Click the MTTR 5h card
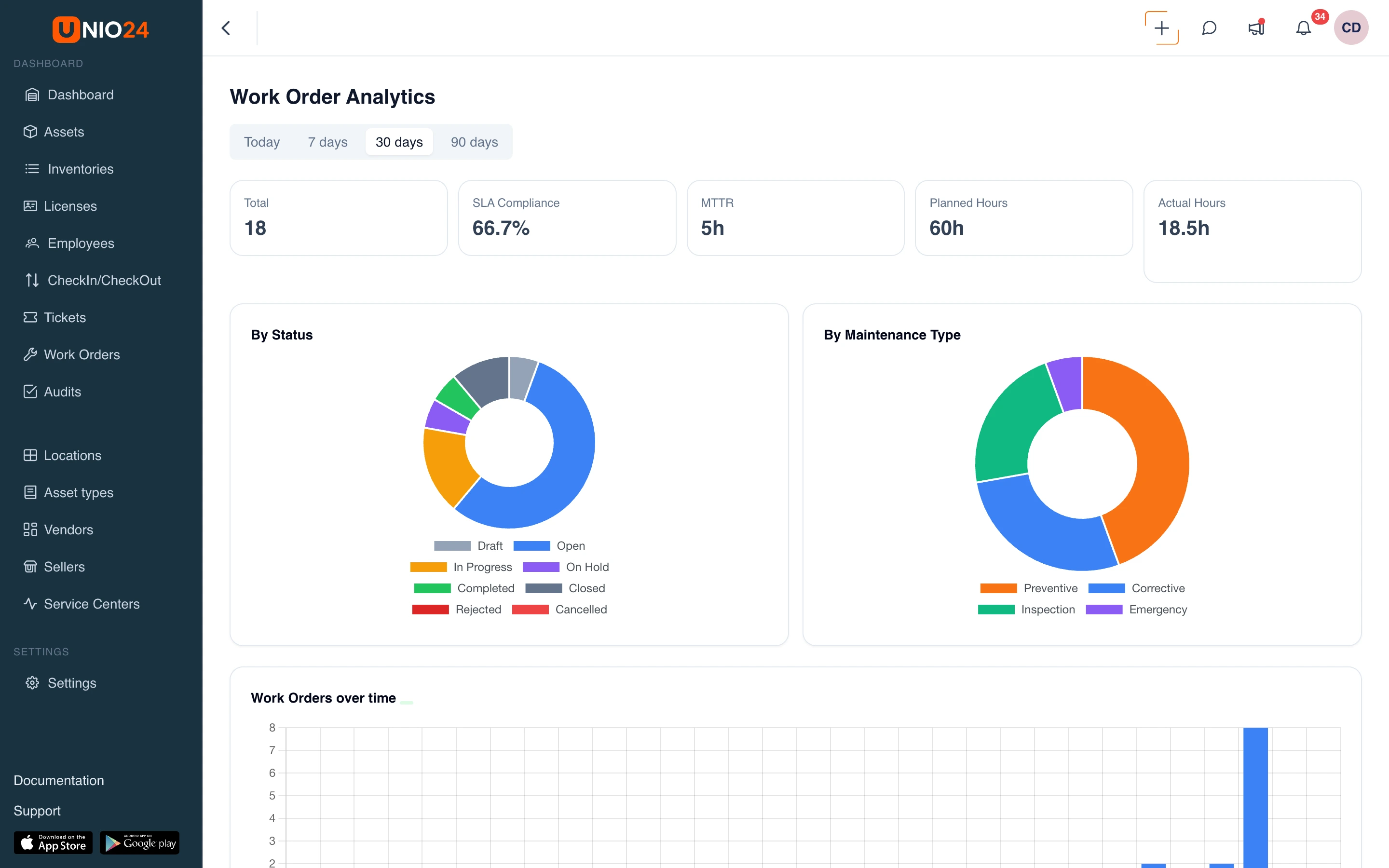This screenshot has height=868, width=1389. [x=795, y=217]
